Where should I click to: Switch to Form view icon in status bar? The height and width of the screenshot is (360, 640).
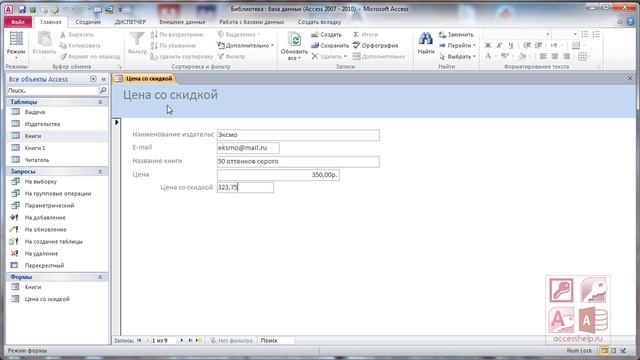click(x=604, y=351)
